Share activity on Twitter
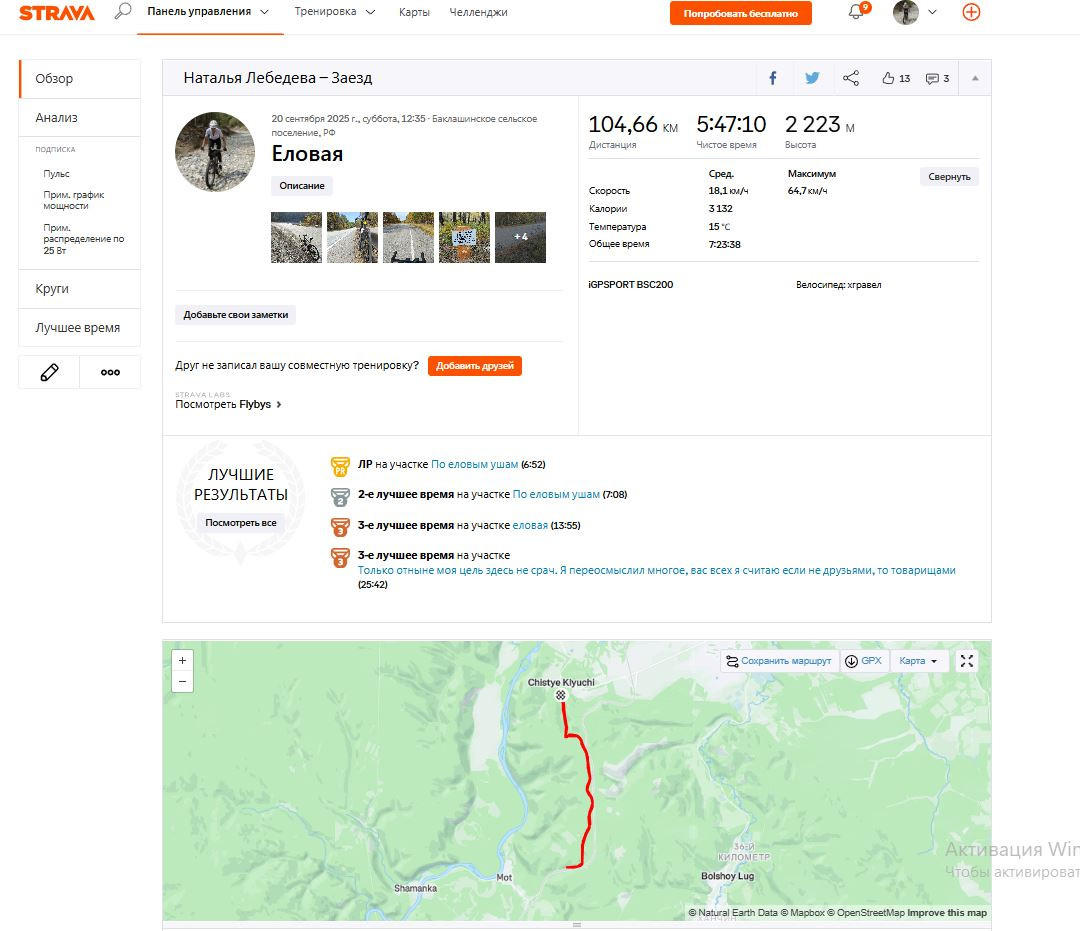 pyautogui.click(x=813, y=78)
